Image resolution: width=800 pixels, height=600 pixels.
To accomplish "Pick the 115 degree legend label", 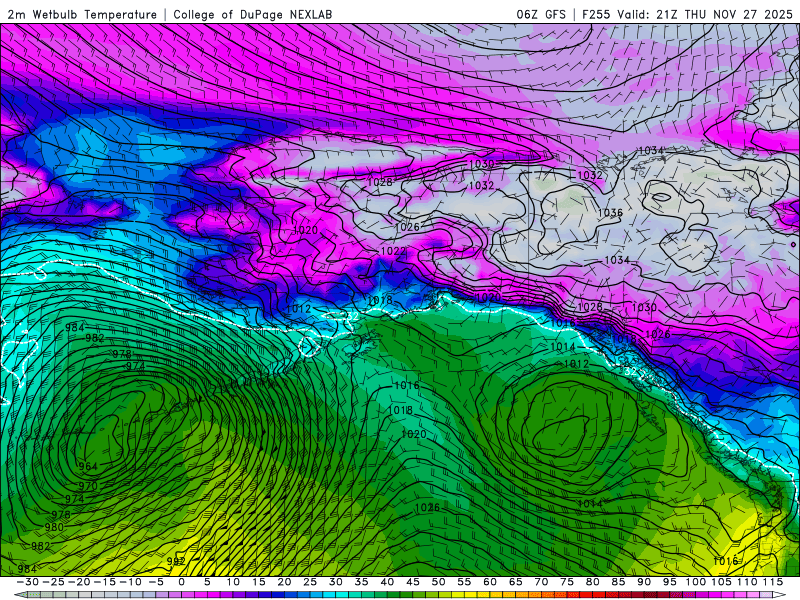I will (773, 582).
